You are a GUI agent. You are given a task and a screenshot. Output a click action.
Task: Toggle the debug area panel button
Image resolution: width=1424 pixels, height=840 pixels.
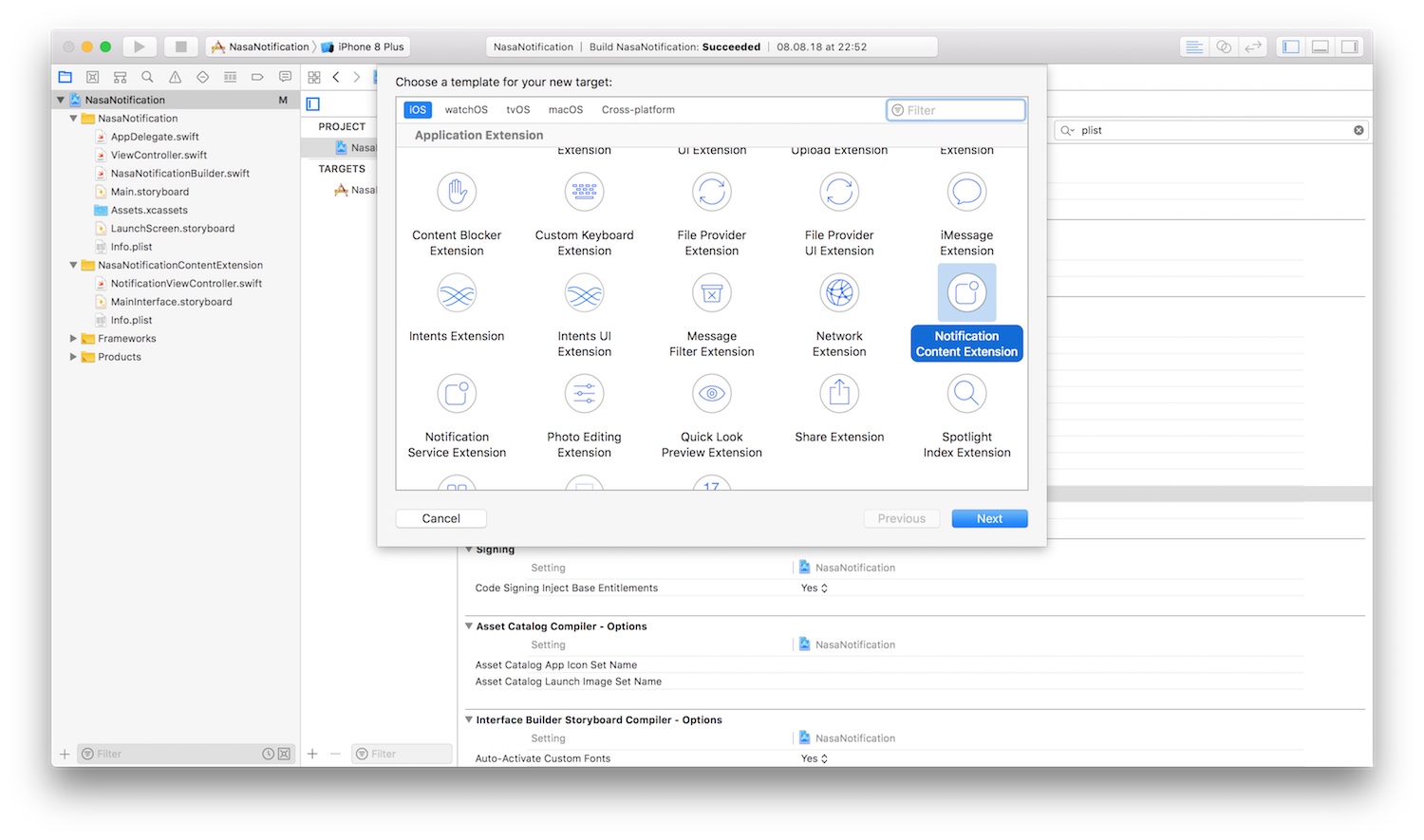(1320, 47)
